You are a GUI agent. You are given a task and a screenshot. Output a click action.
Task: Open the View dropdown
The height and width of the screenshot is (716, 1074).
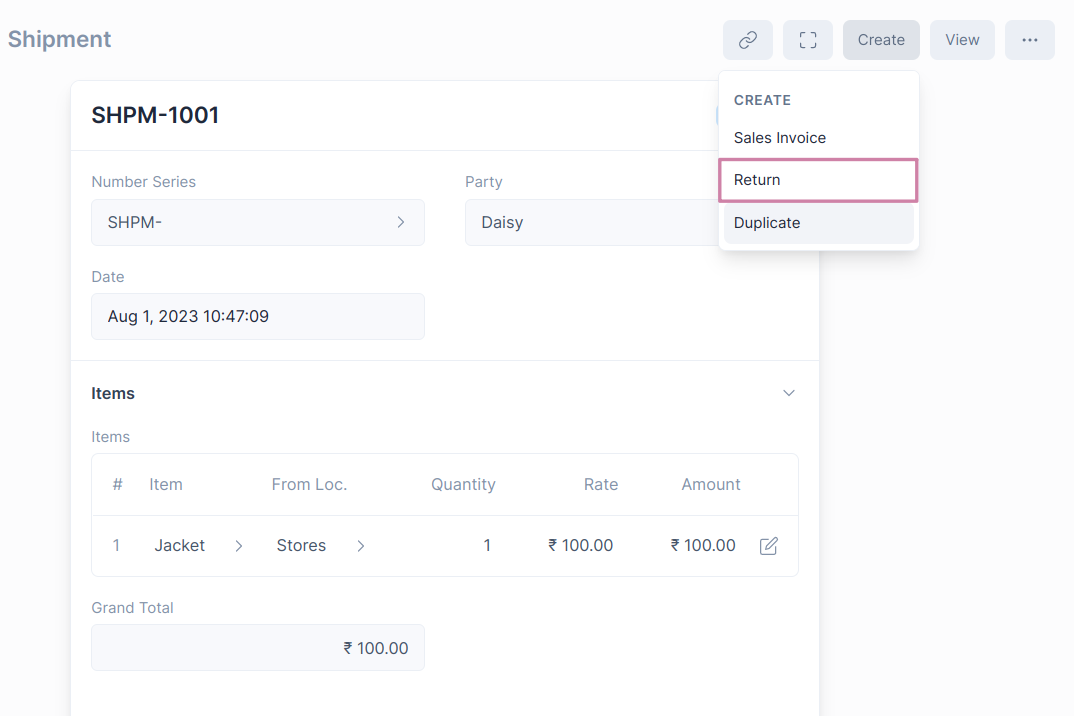click(x=962, y=40)
